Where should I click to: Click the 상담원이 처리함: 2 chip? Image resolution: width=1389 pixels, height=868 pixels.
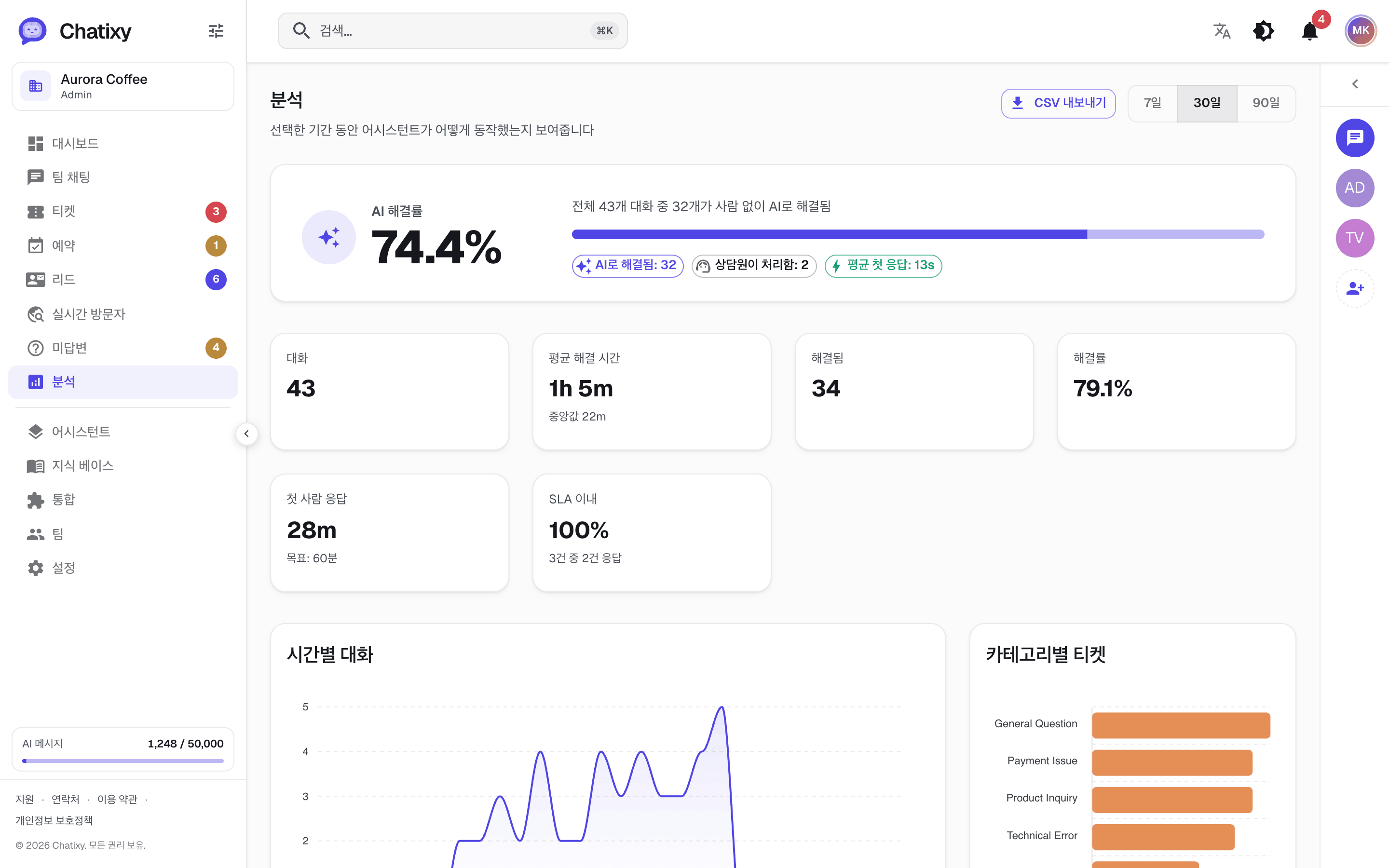tap(754, 266)
